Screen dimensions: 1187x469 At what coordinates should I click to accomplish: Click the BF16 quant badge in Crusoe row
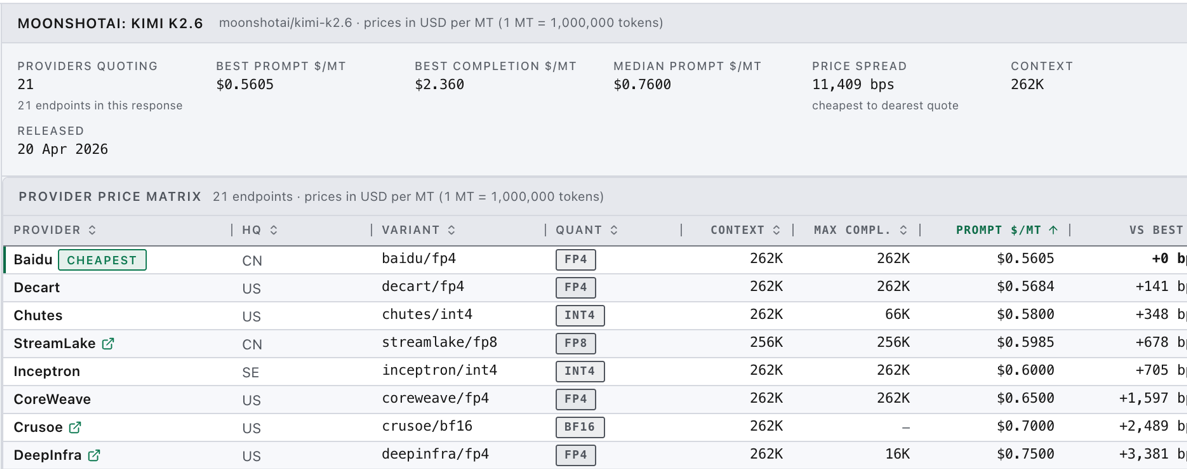pos(580,427)
